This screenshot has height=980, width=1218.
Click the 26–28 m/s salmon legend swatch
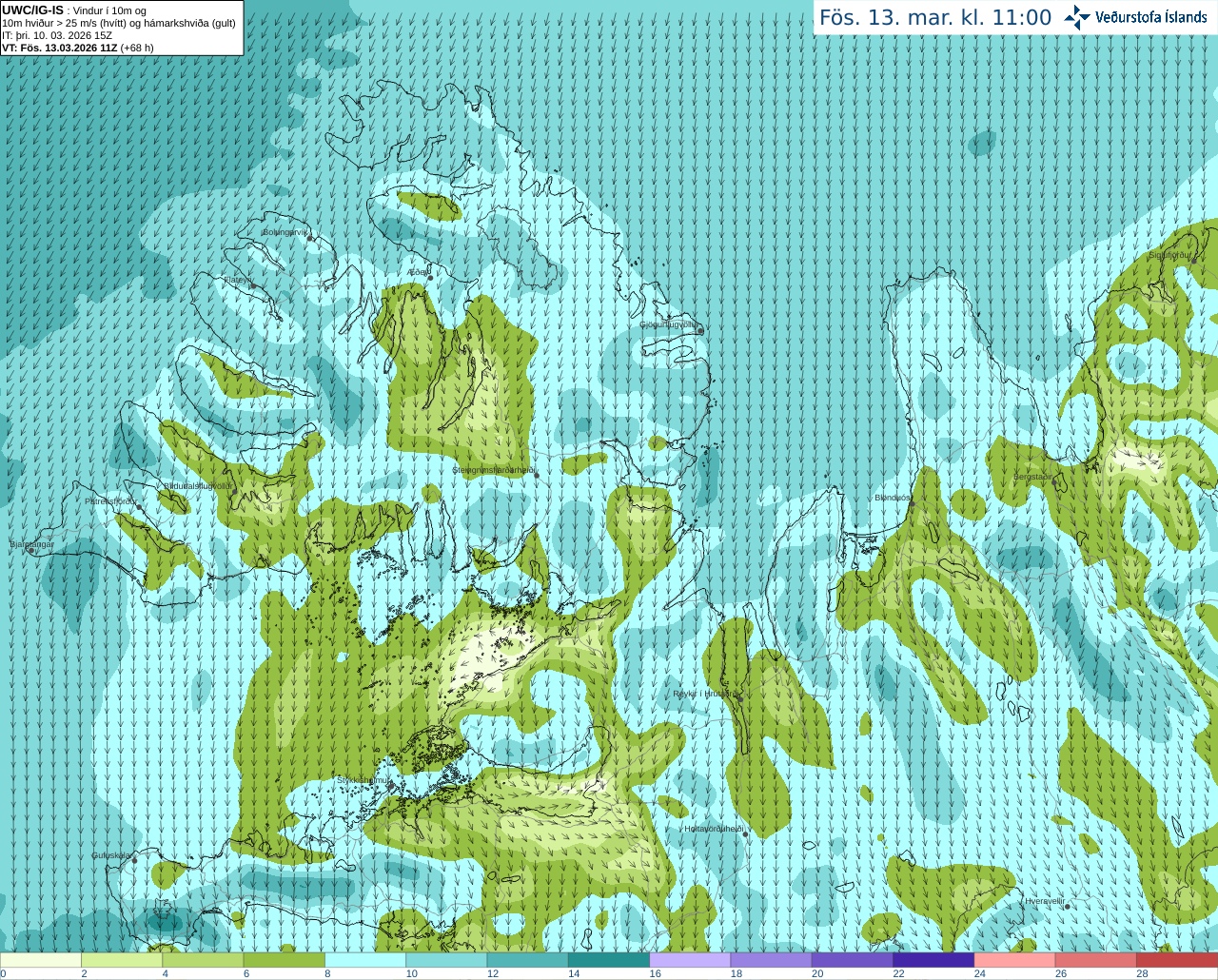pyautogui.click(x=1096, y=960)
